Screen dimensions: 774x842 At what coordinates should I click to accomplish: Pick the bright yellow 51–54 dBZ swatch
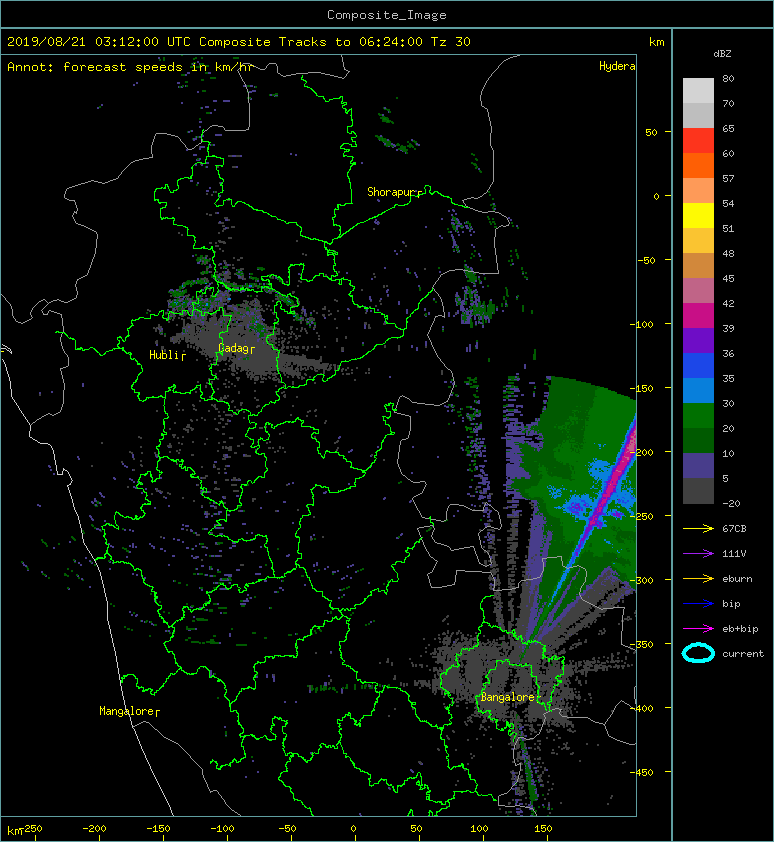point(698,216)
